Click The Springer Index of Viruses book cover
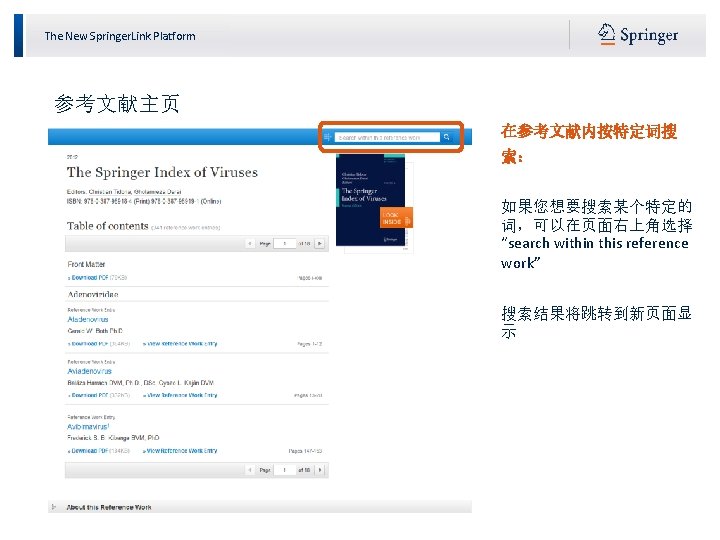 [371, 200]
